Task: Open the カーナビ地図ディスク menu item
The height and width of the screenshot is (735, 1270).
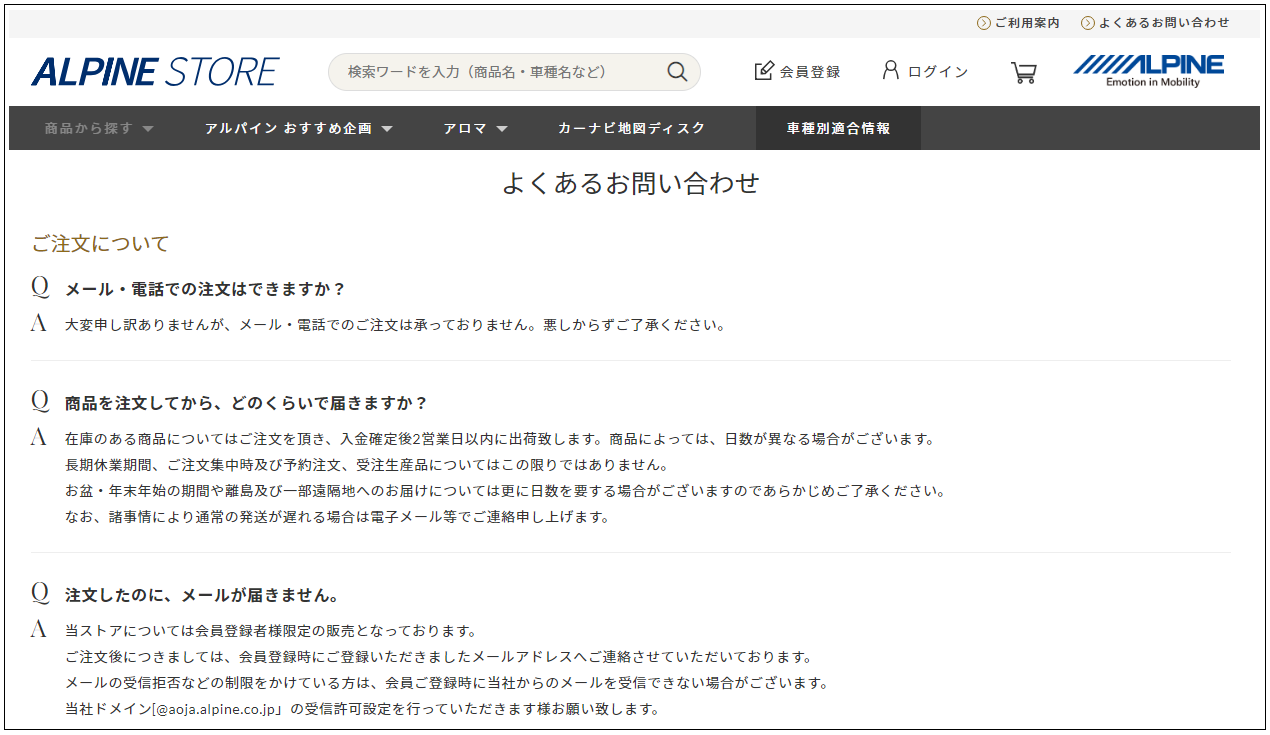Action: click(631, 128)
